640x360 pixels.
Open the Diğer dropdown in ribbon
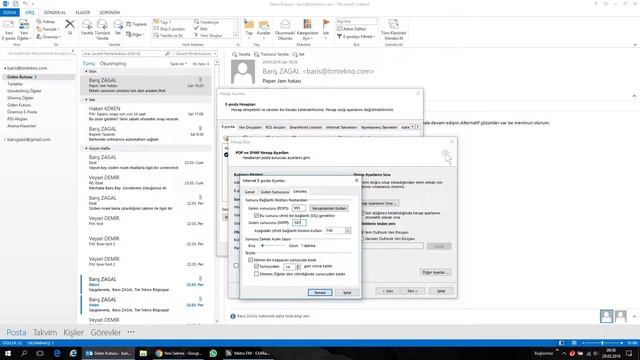(x=134, y=34)
